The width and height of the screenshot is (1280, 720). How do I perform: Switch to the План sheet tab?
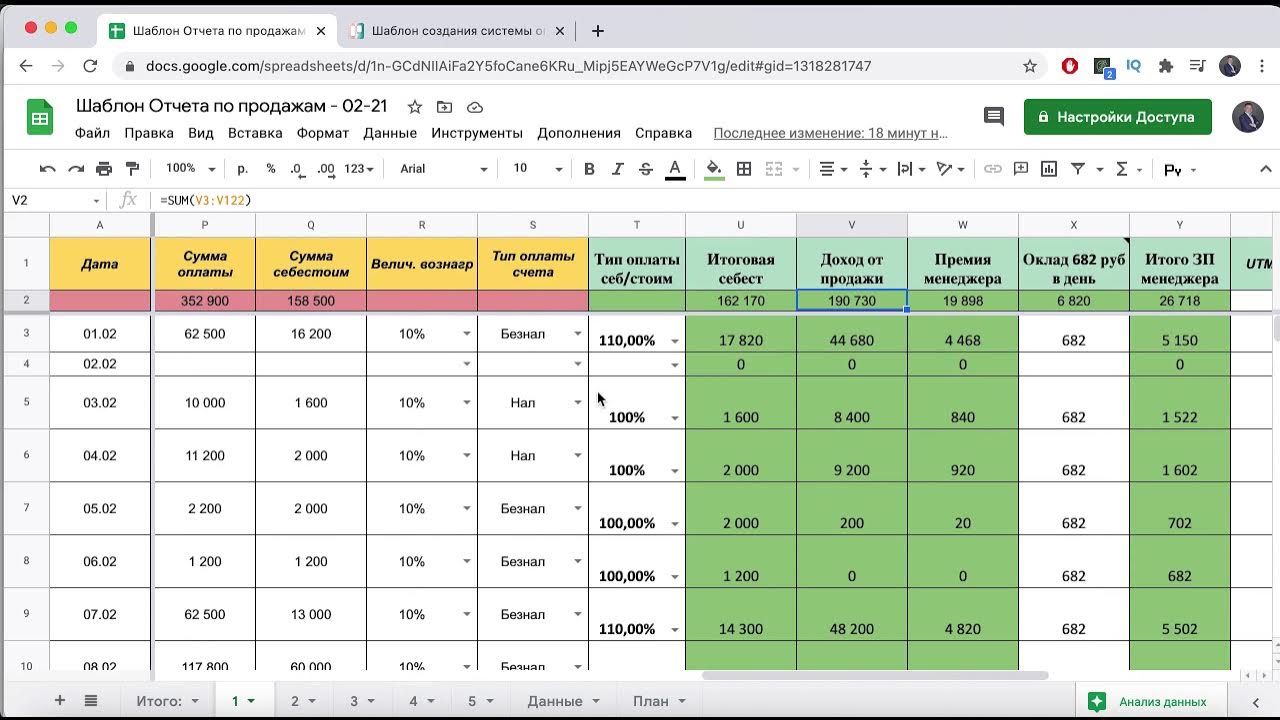pos(651,701)
